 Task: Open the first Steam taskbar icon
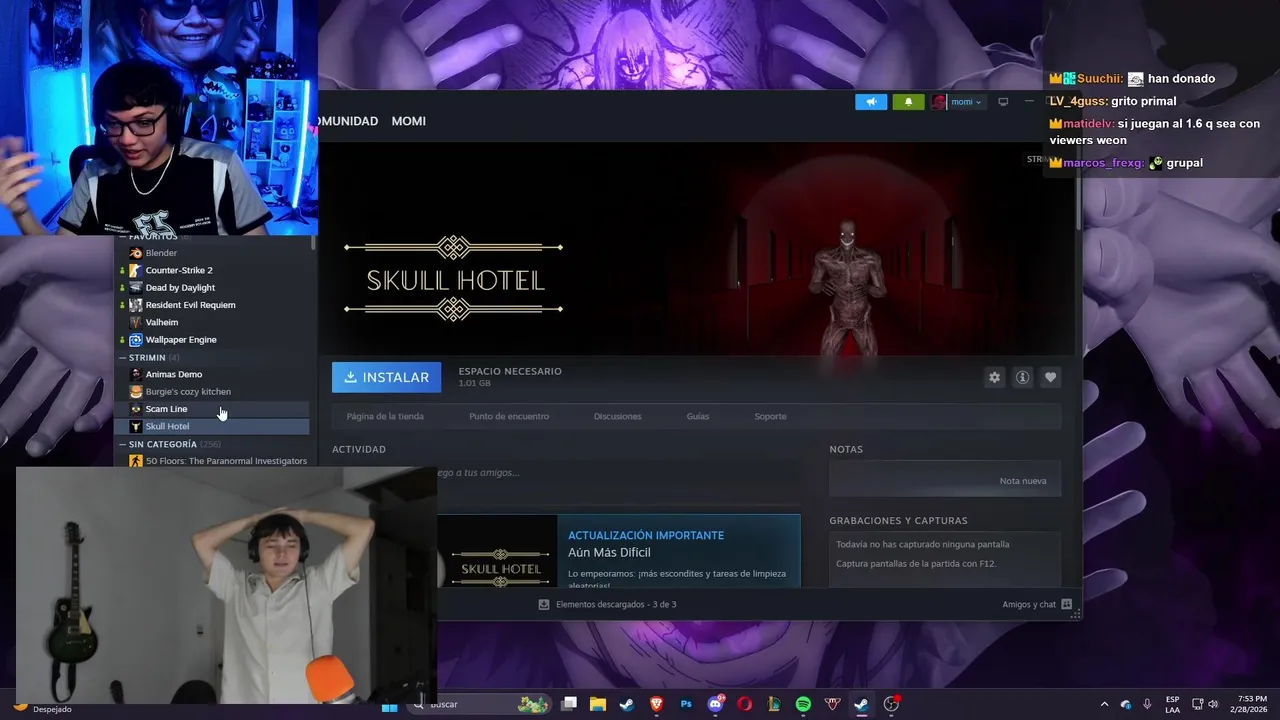click(x=627, y=705)
